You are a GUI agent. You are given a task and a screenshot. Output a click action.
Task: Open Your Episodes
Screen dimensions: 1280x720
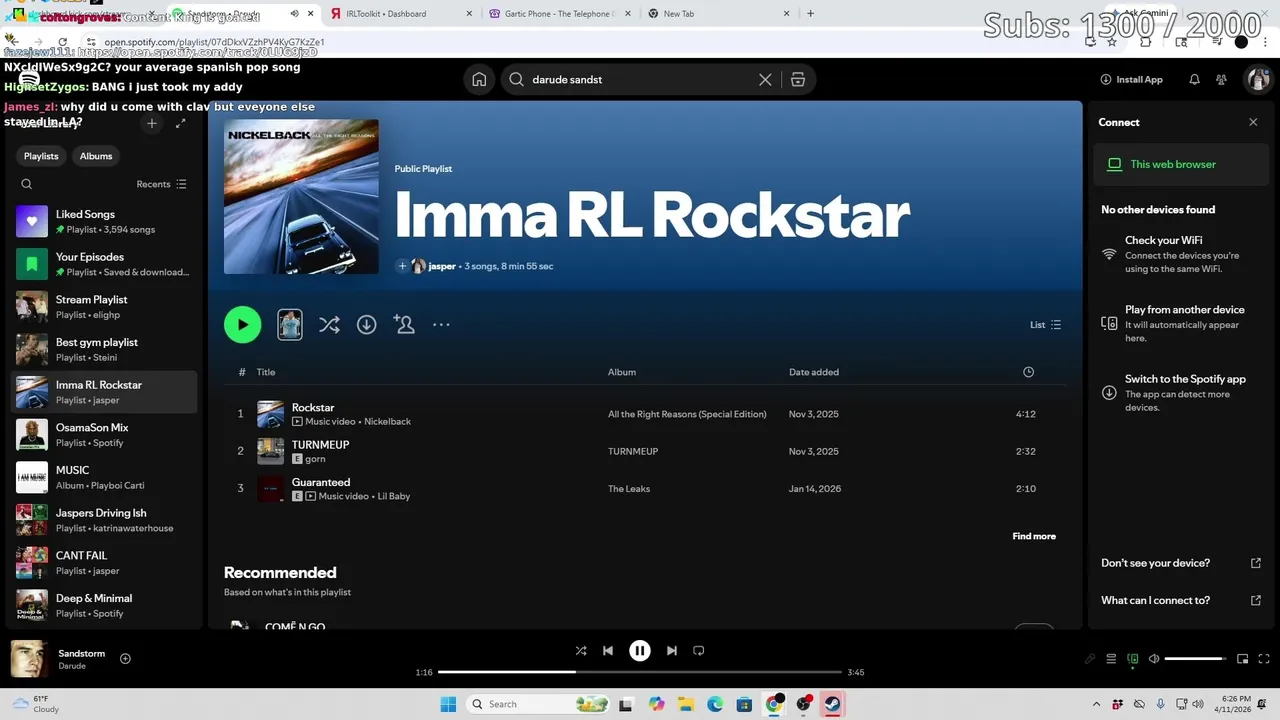[x=104, y=264]
